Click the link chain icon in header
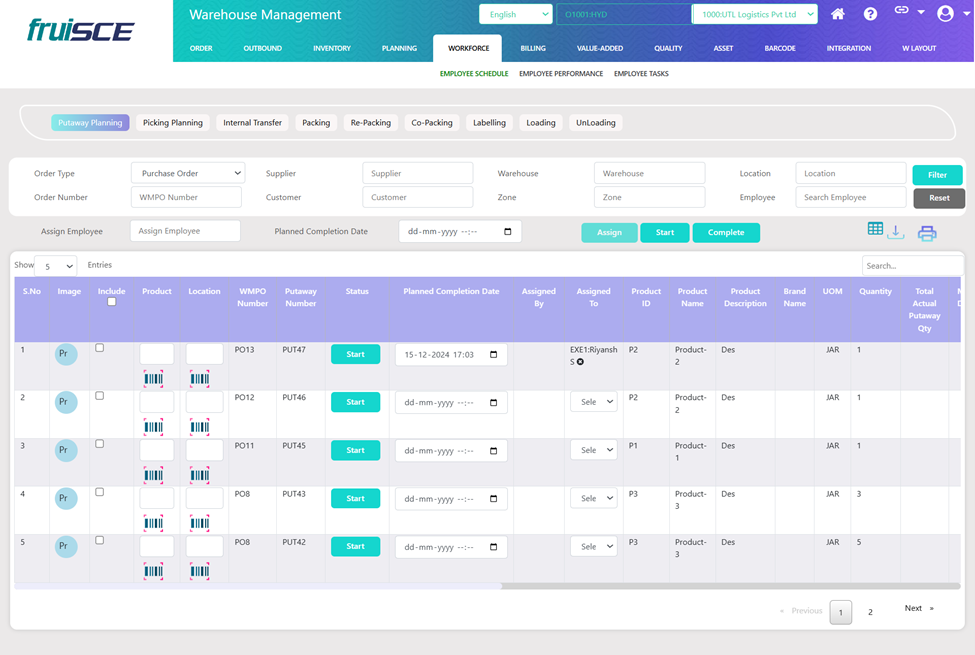Image resolution: width=975 pixels, height=655 pixels. click(x=901, y=11)
